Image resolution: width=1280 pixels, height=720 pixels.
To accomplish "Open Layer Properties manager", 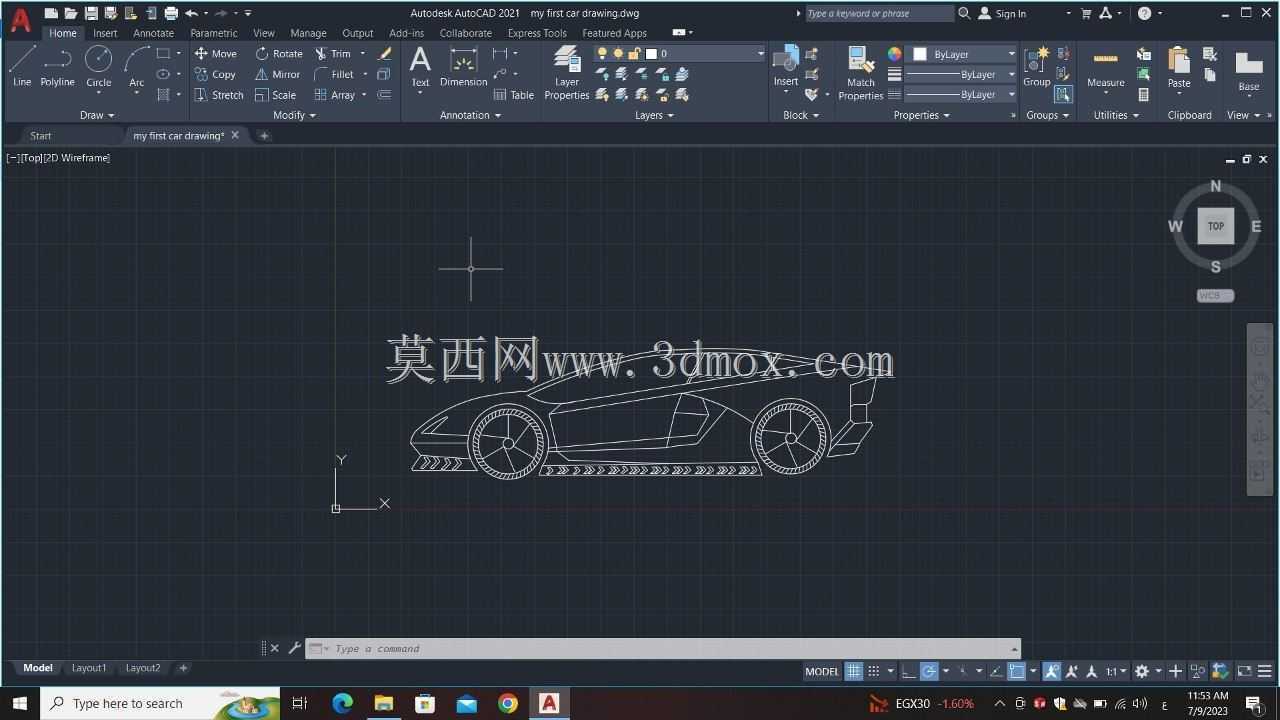I will click(567, 72).
